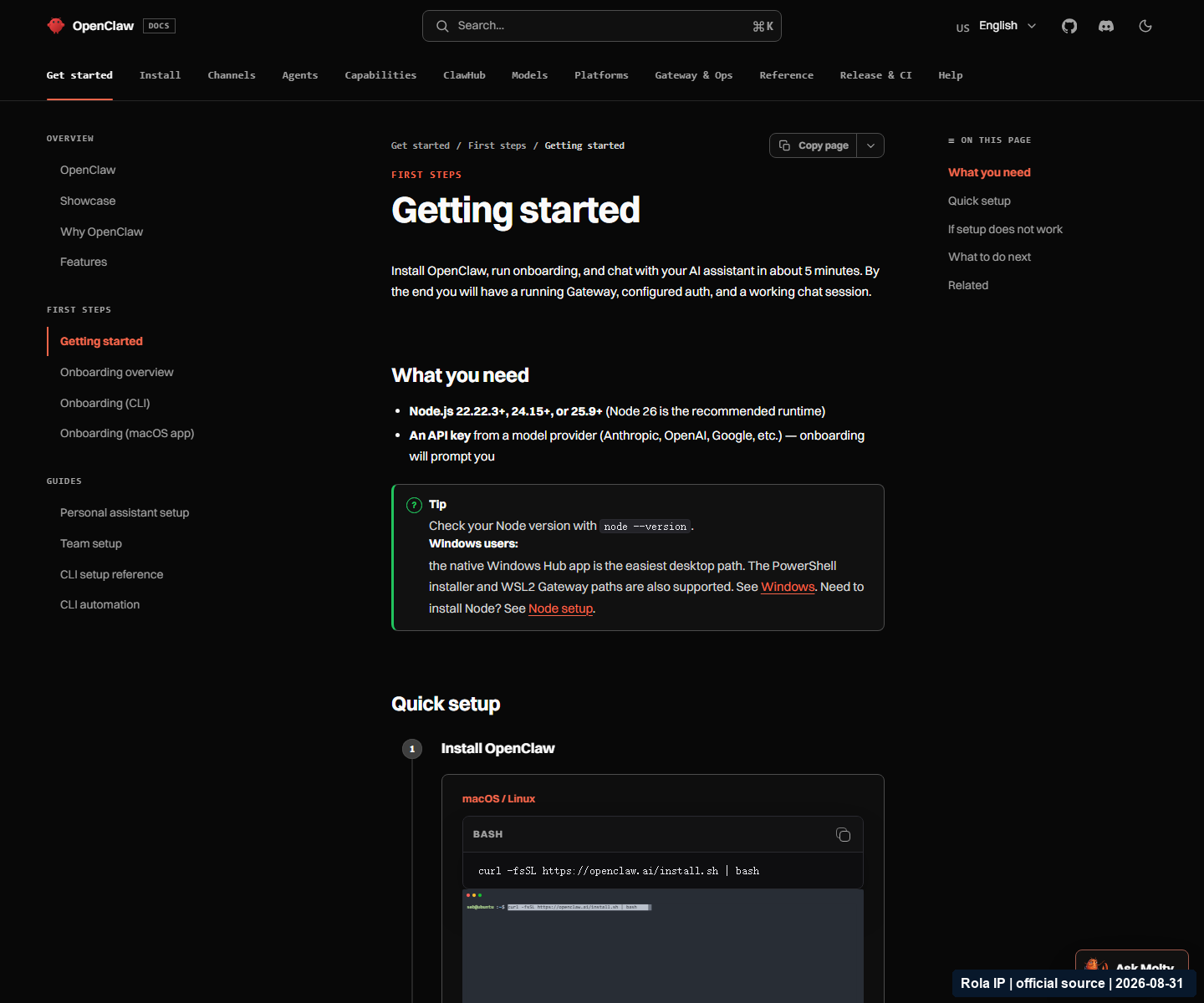Go to the Agents tab

[300, 75]
